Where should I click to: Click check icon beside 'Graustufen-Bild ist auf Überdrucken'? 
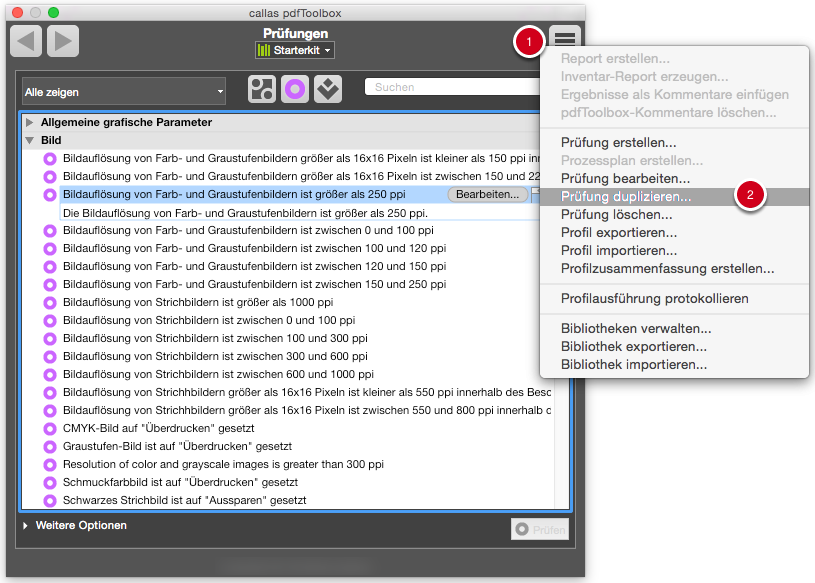coord(50,447)
